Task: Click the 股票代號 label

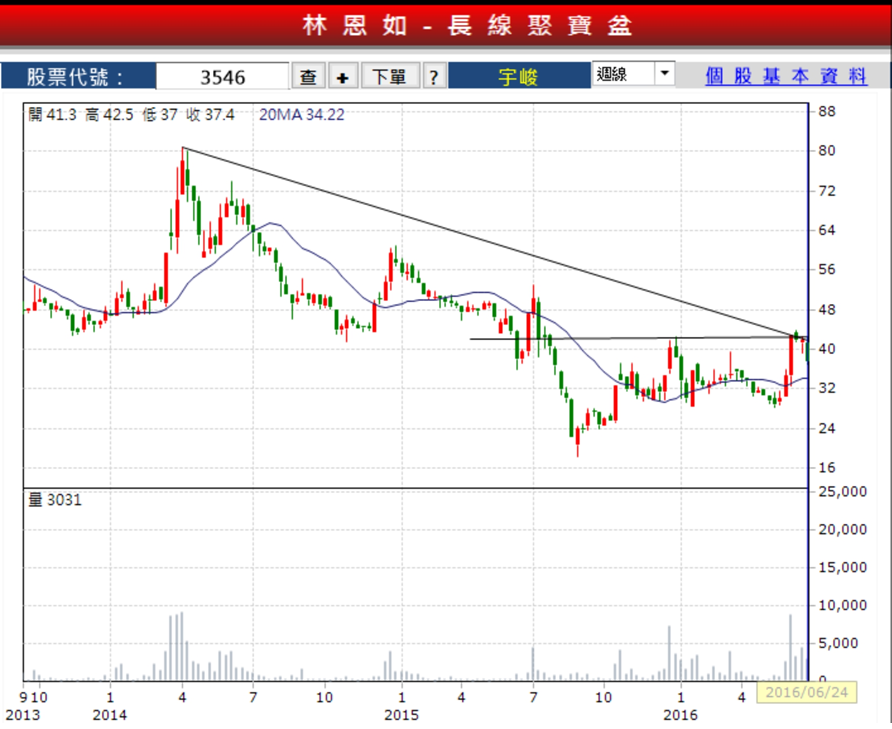Action: click(x=76, y=76)
